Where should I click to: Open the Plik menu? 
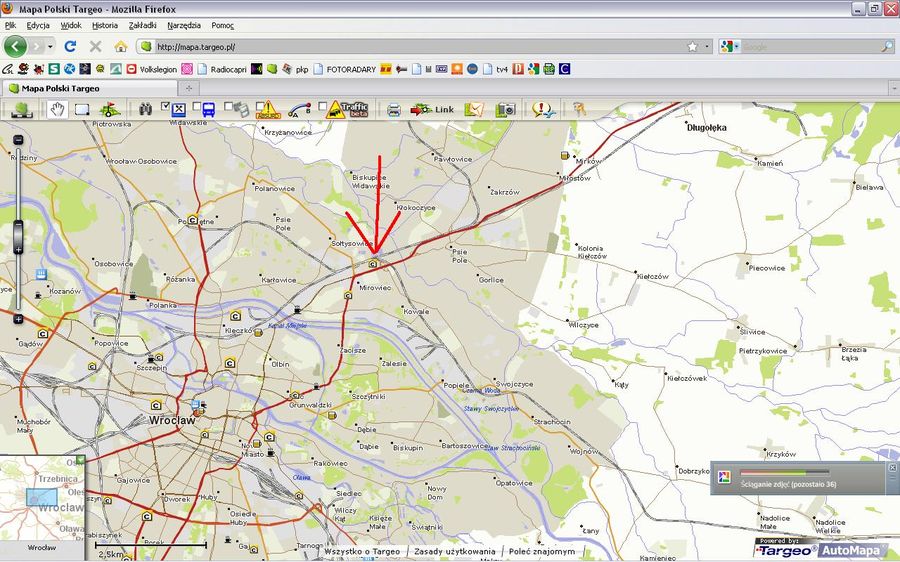point(10,25)
